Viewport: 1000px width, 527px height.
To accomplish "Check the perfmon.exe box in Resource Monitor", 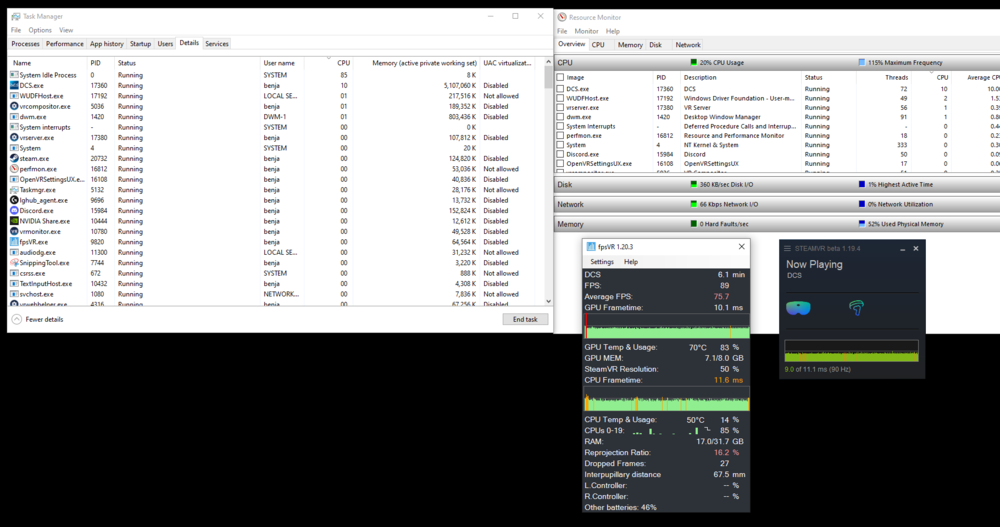I will click(560, 136).
